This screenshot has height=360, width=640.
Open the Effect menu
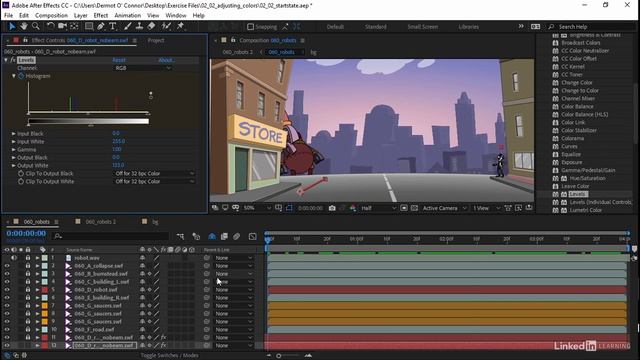coord(100,16)
